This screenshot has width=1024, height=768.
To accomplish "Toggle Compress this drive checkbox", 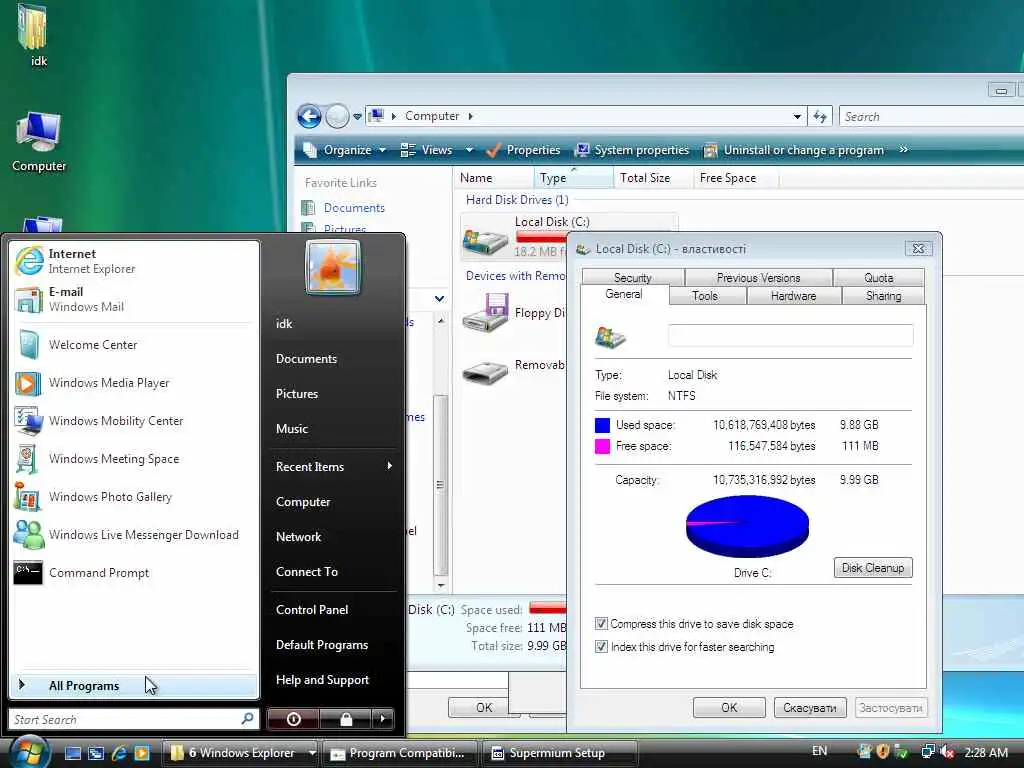I will 601,624.
